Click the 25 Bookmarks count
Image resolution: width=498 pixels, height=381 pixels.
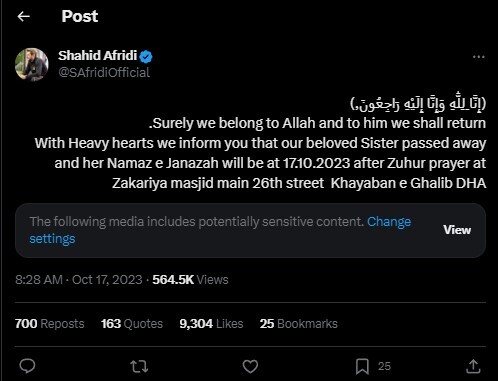point(299,324)
